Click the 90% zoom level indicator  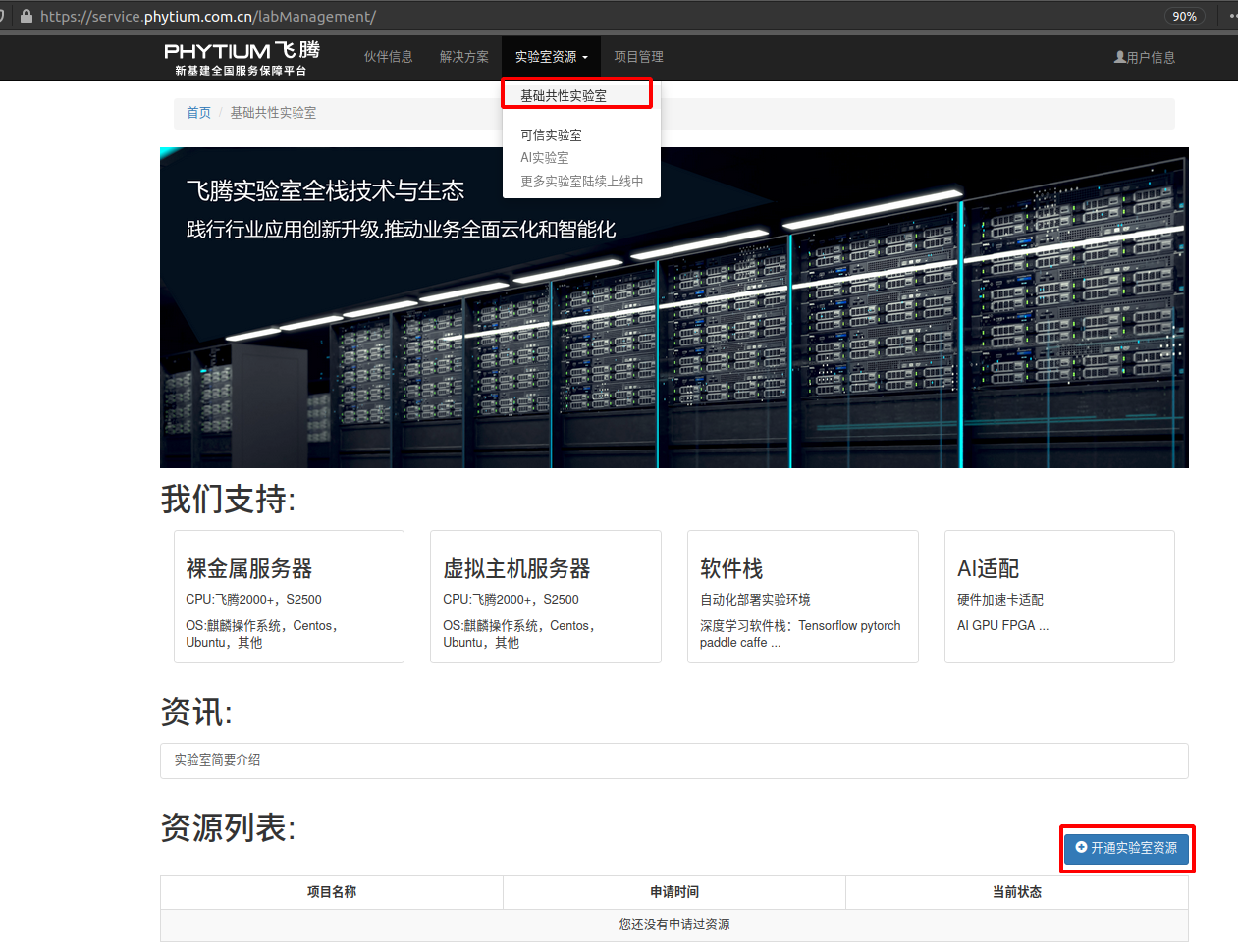click(1184, 16)
